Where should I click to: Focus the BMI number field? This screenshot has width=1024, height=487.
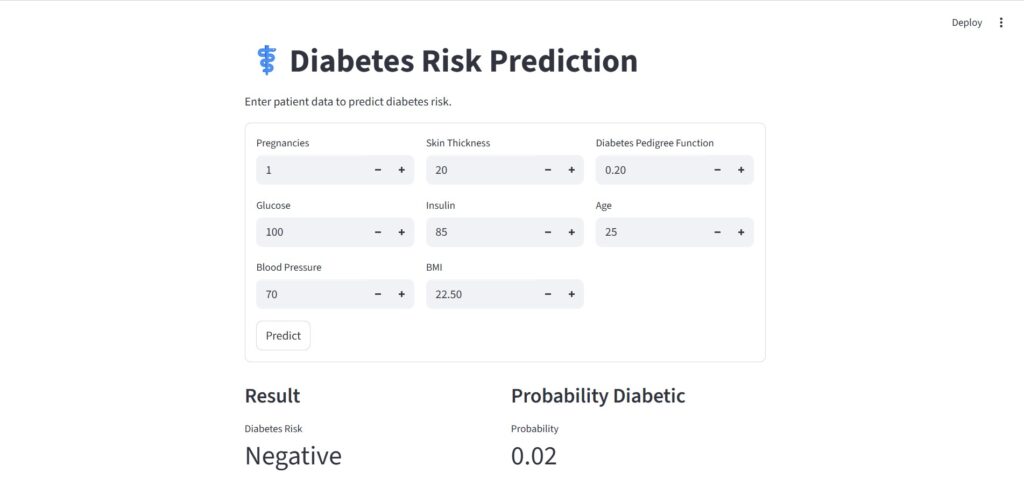[480, 294]
